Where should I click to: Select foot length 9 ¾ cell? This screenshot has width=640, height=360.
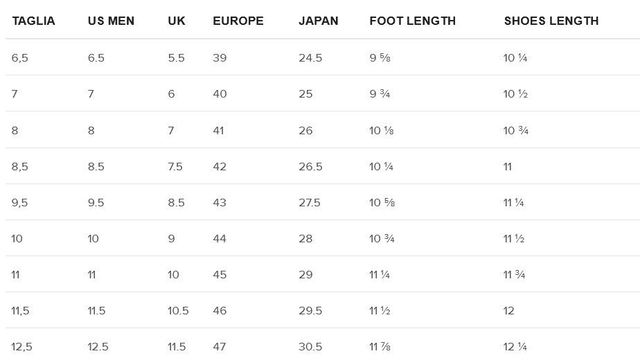(380, 94)
